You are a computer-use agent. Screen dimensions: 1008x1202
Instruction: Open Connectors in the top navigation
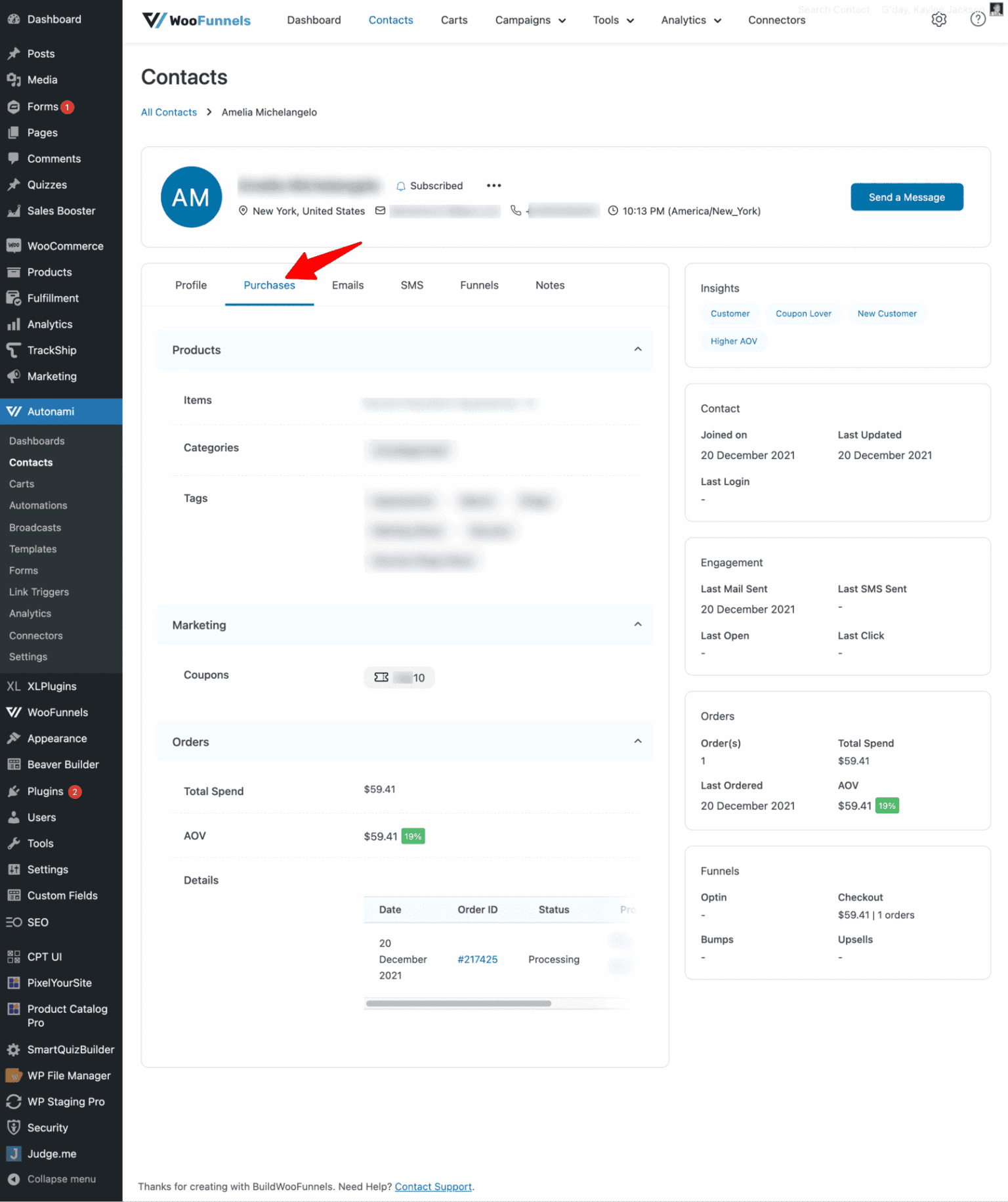click(x=776, y=20)
